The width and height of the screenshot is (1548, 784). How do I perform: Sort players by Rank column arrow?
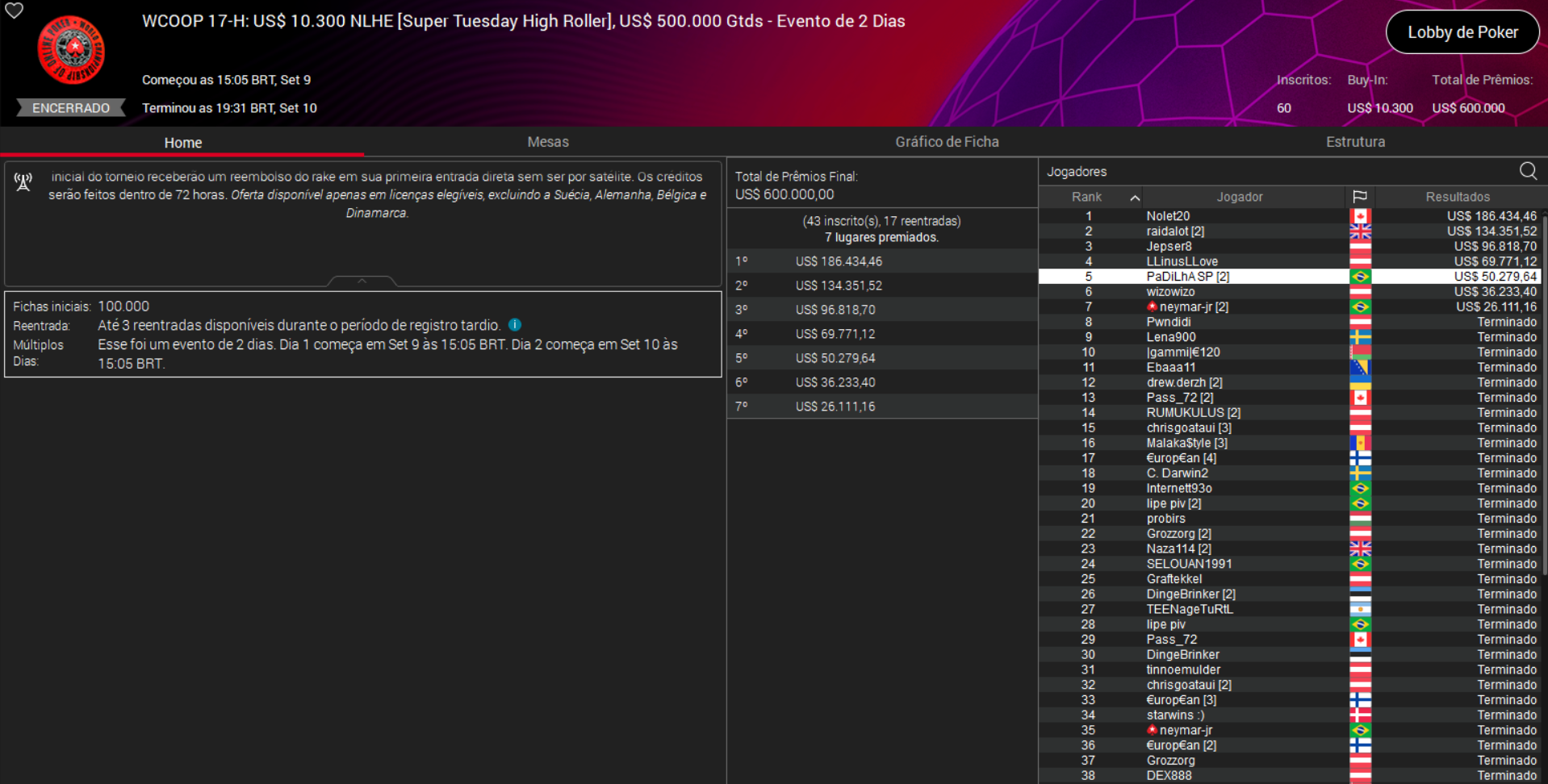[x=1134, y=198]
